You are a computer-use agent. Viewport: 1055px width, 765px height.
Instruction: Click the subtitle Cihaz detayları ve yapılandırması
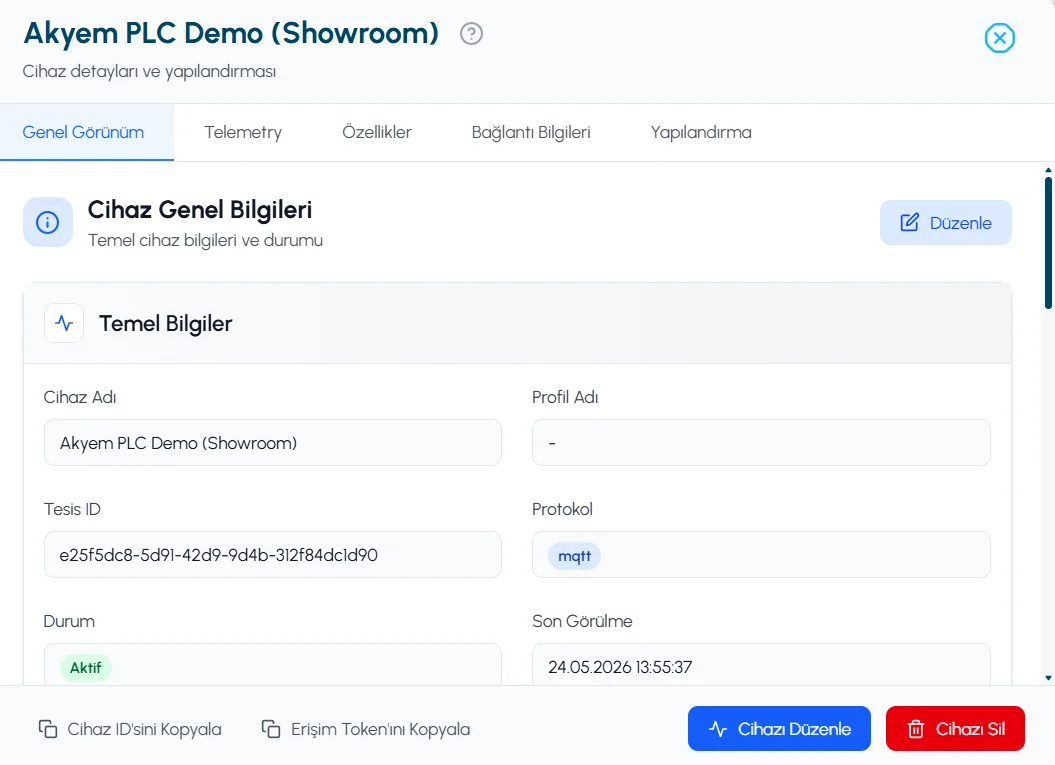pos(149,71)
